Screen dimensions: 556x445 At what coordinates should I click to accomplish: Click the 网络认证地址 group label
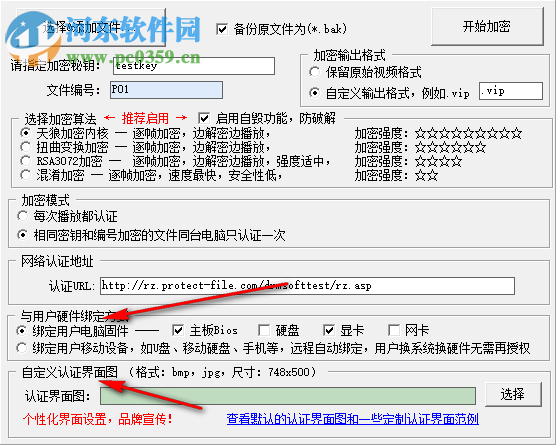click(57, 262)
